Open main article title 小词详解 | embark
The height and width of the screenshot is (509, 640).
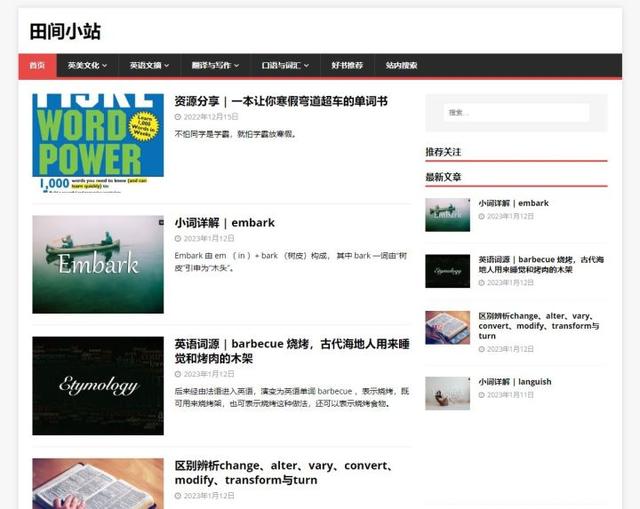pos(224,223)
